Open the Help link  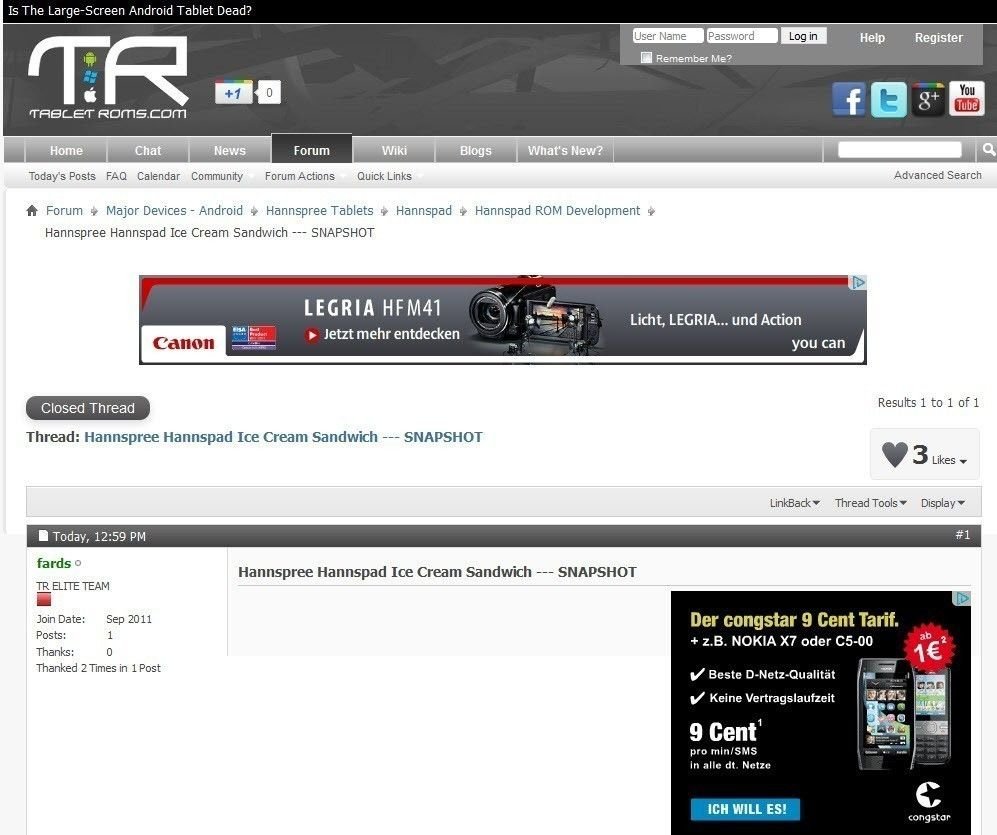tap(872, 38)
